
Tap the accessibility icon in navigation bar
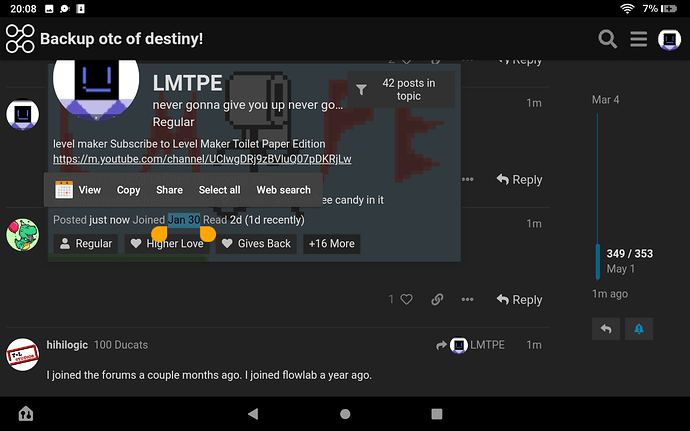tap(26, 414)
